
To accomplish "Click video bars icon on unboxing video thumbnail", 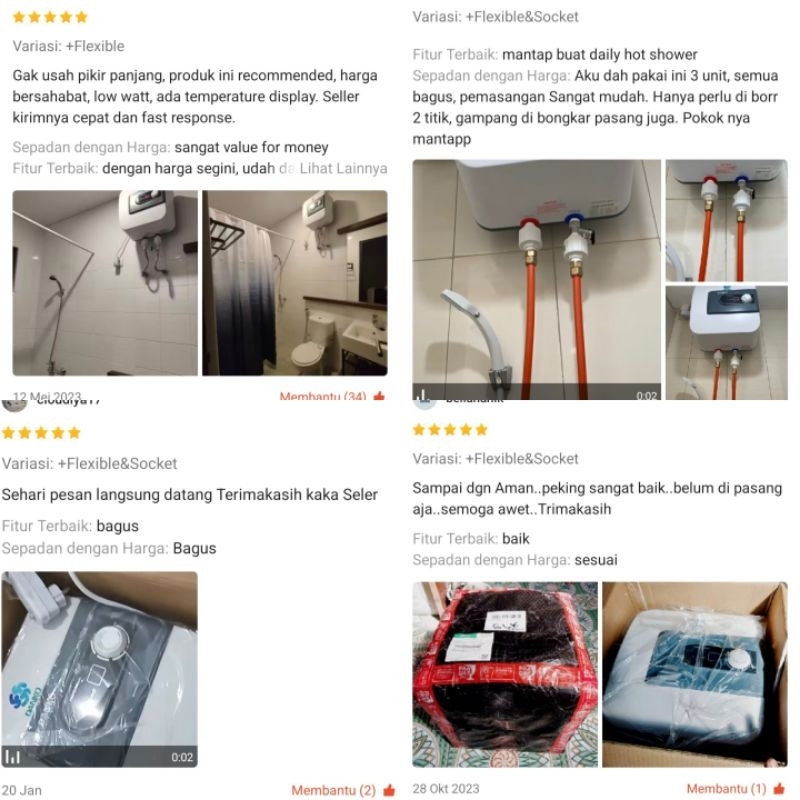I will coord(12,757).
